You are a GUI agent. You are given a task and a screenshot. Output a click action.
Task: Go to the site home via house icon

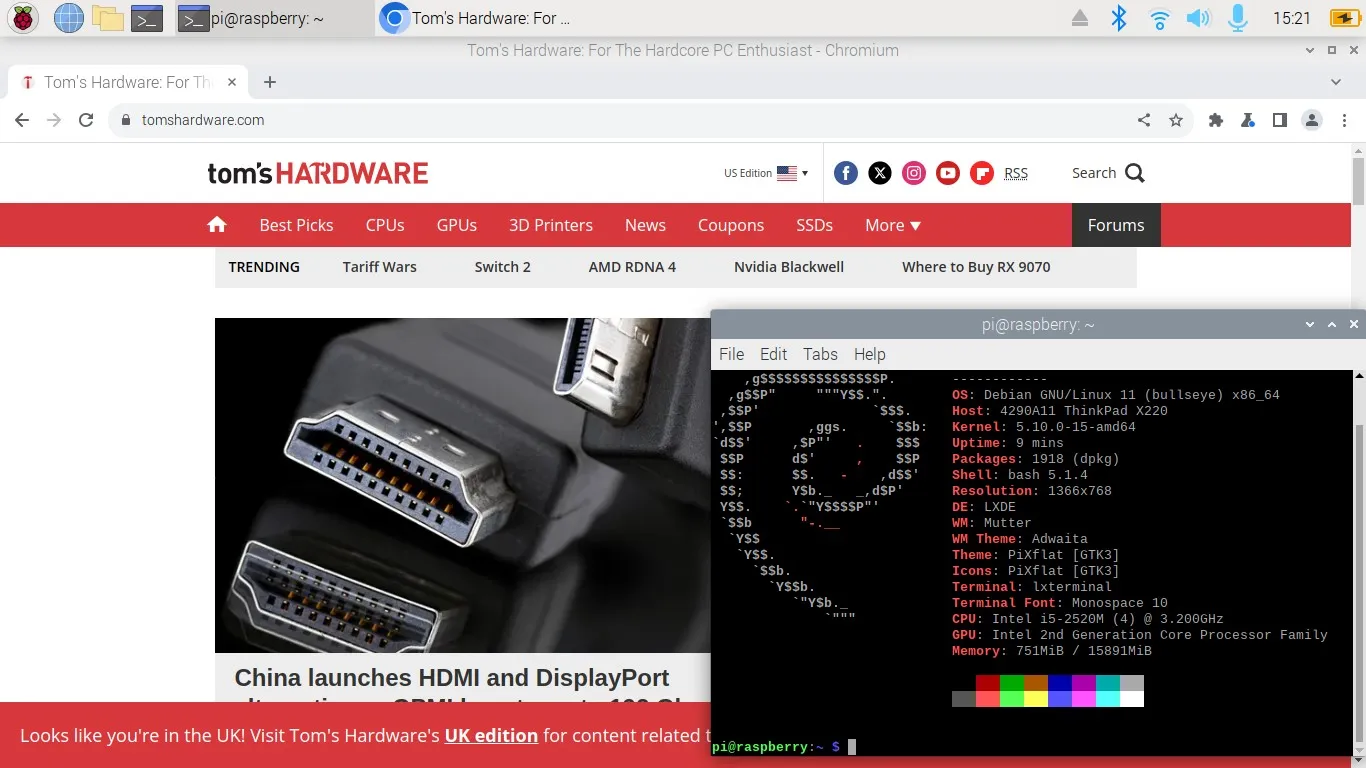coord(217,225)
